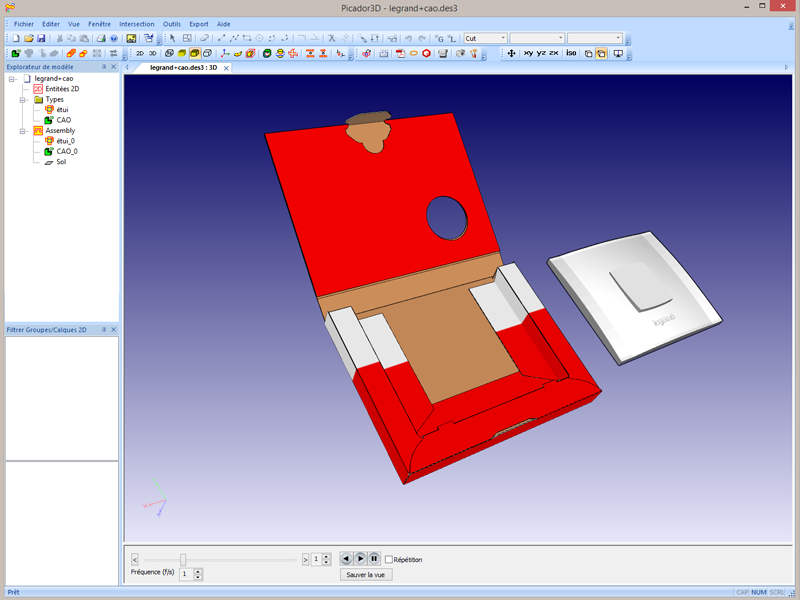This screenshot has width=800, height=600.
Task: Select the zx view plane icon
Action: pos(554,53)
